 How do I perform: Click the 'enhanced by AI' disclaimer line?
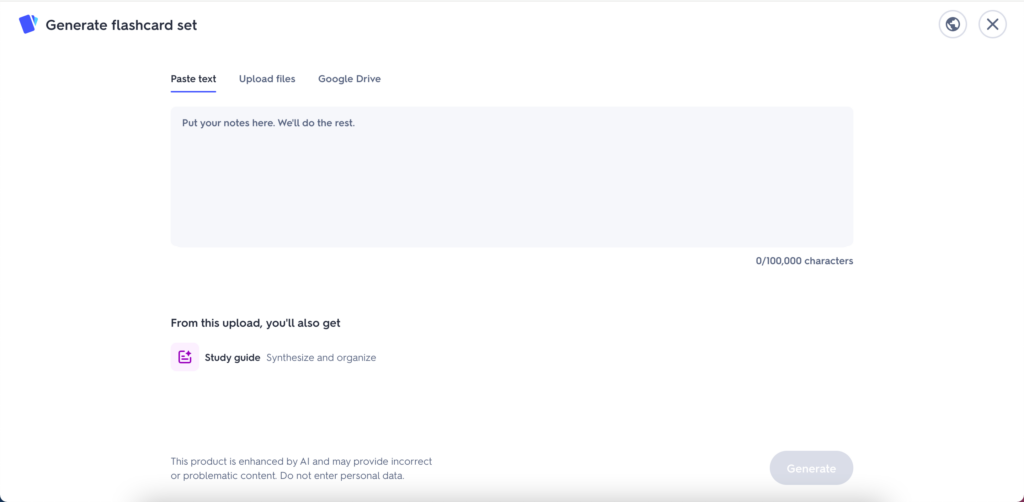tap(300, 461)
